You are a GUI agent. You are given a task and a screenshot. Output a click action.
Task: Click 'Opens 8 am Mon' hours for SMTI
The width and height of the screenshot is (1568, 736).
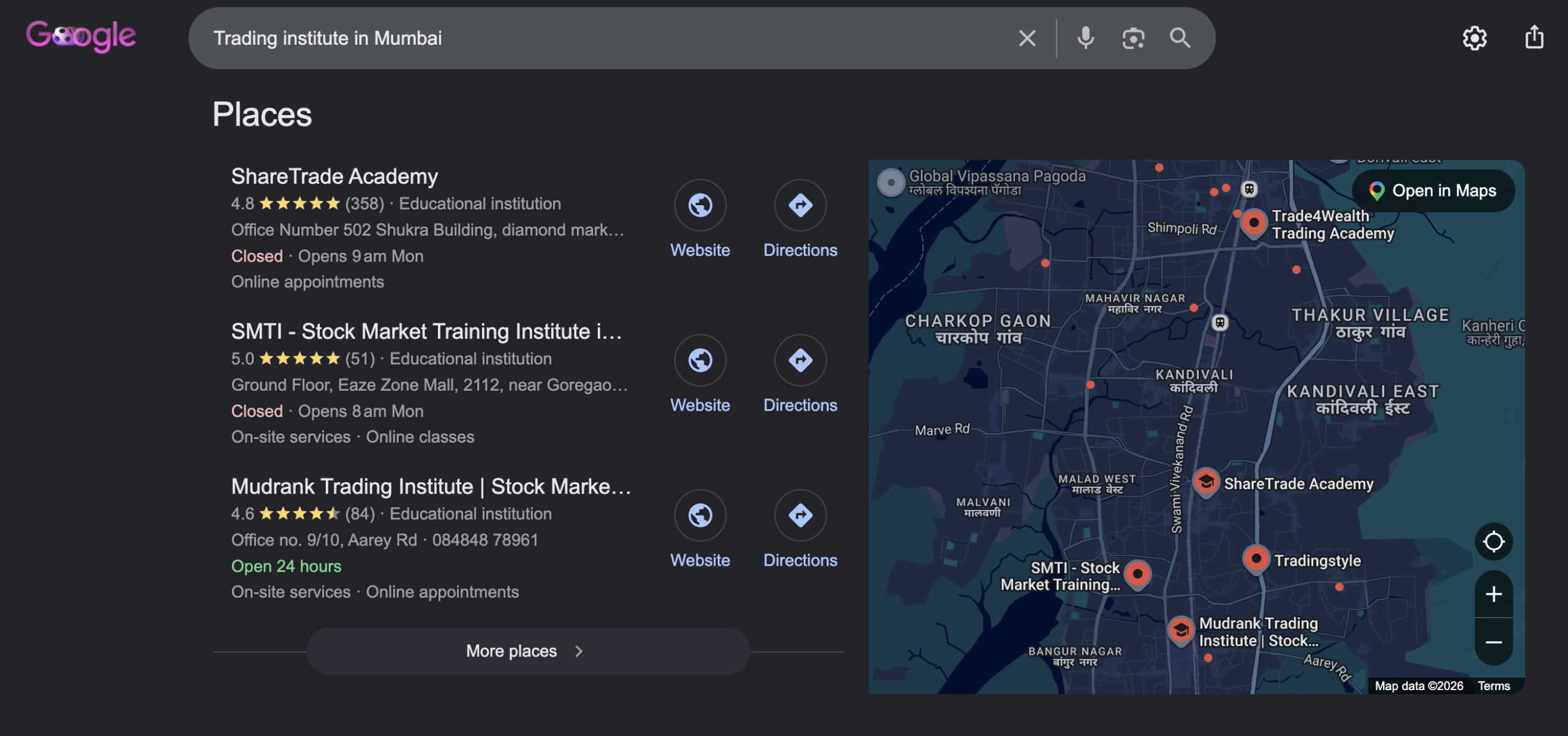pyautogui.click(x=361, y=411)
